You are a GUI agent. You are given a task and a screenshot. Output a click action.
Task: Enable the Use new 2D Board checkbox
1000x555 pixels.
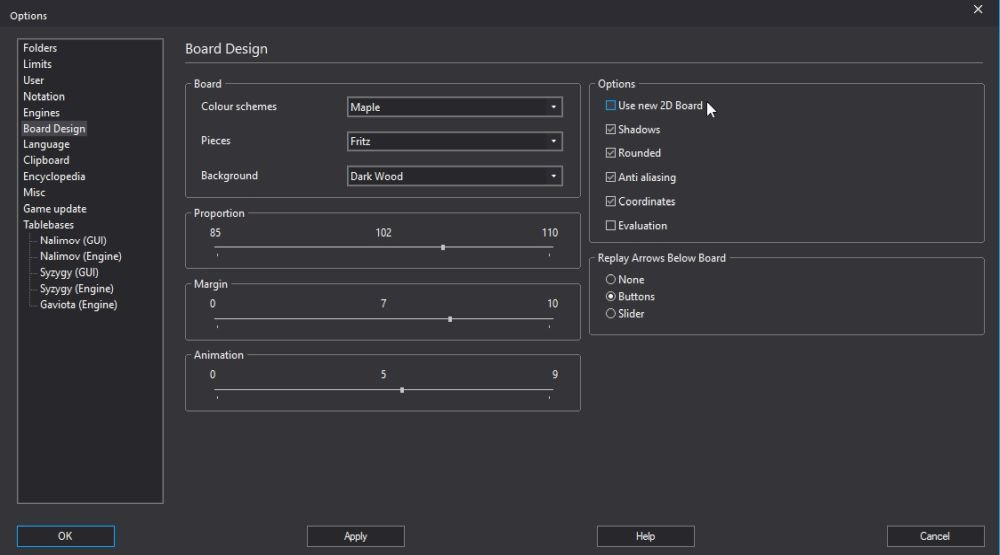611,105
